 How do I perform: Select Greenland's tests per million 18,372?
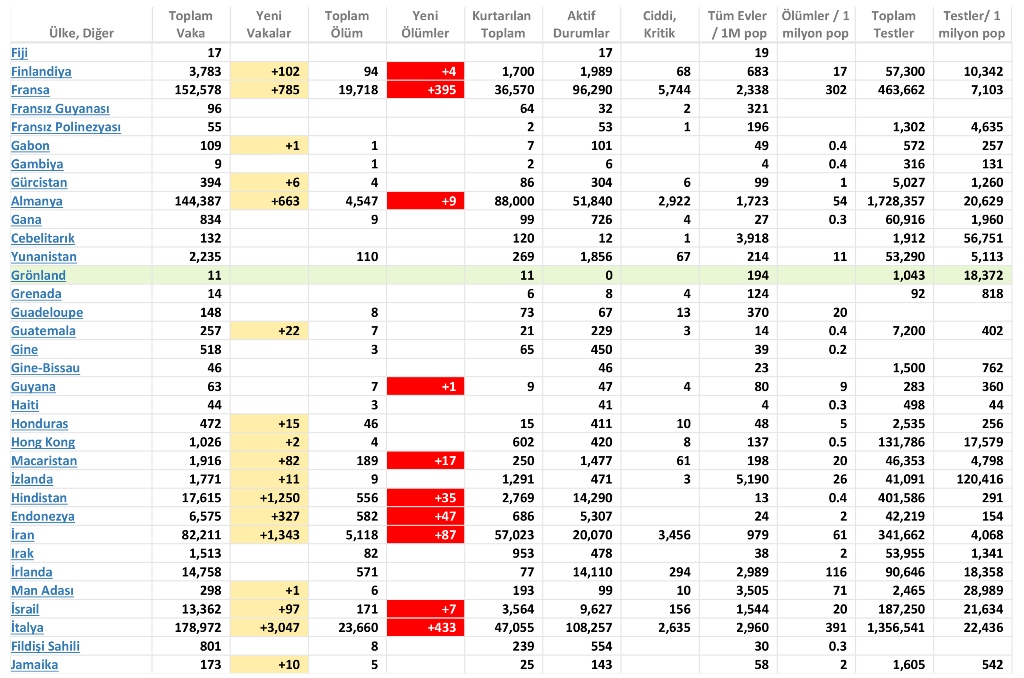coord(972,275)
